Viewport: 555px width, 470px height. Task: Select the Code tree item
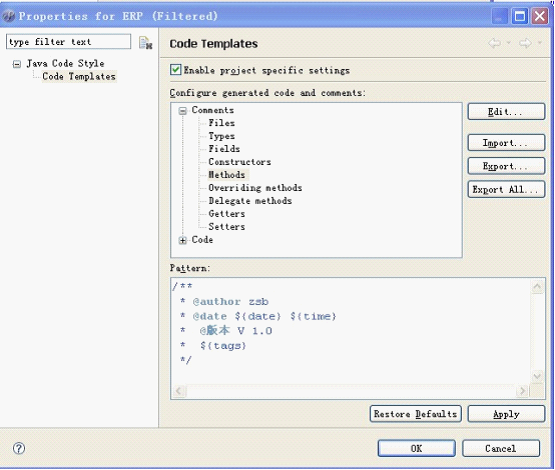pyautogui.click(x=202, y=240)
